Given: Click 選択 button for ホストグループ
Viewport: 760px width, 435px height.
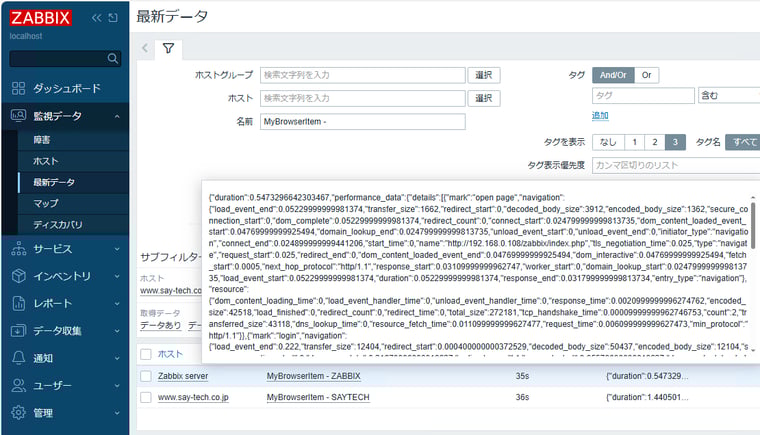Looking at the screenshot, I should pos(484,75).
